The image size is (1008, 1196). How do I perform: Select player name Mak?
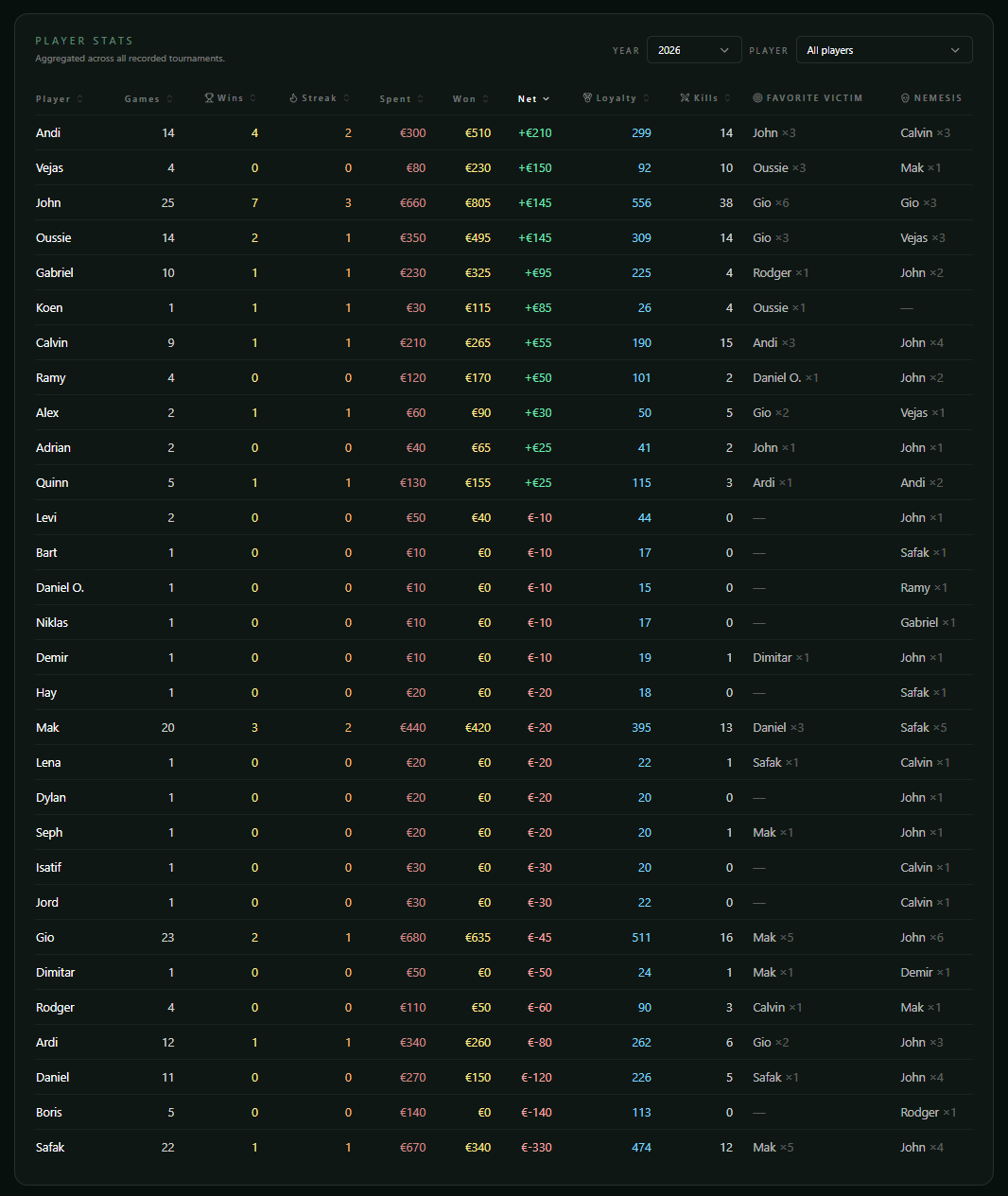point(47,728)
